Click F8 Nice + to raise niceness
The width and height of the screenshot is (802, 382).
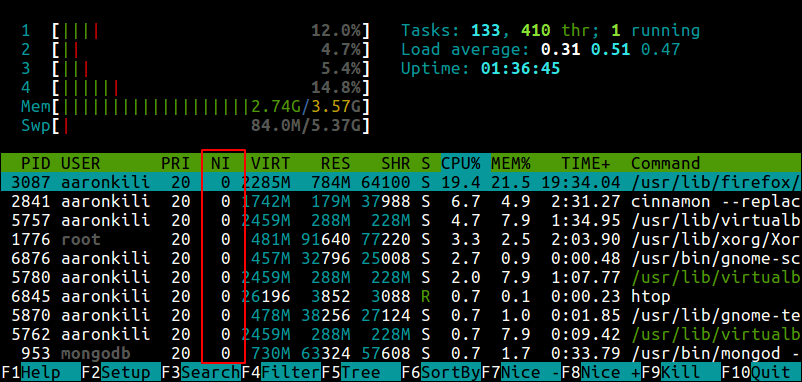(602, 373)
